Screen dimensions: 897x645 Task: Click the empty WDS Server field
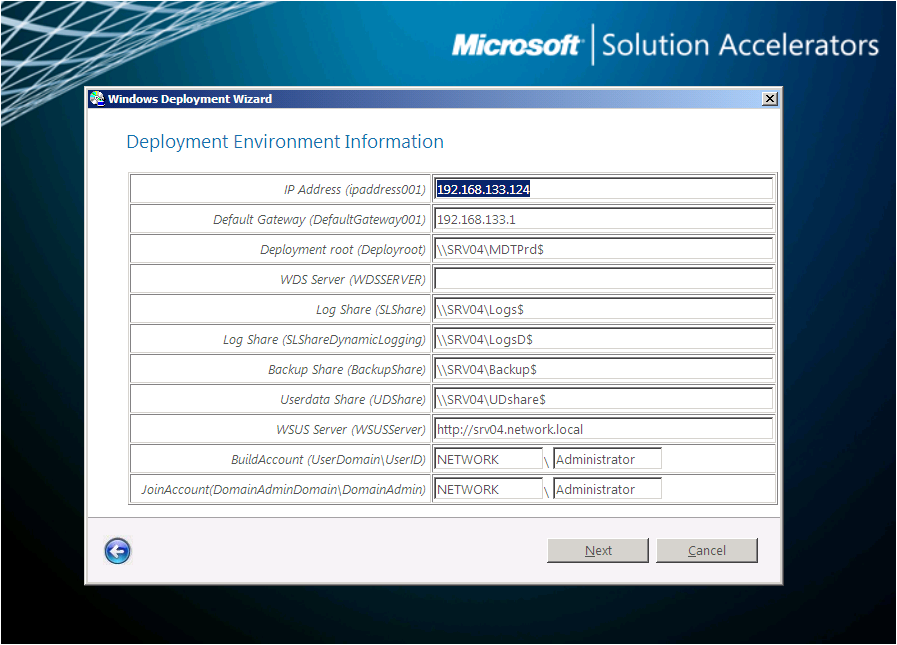point(603,279)
